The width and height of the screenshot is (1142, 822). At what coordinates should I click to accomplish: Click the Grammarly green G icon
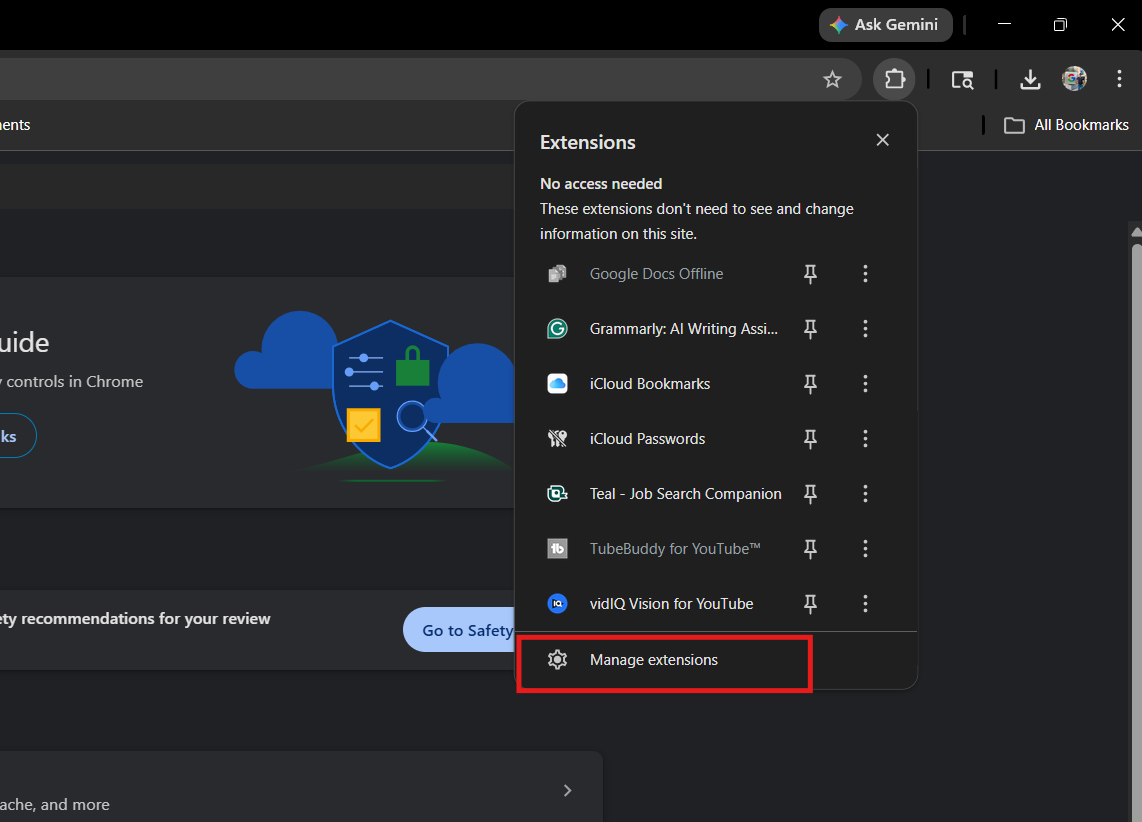pyautogui.click(x=557, y=329)
